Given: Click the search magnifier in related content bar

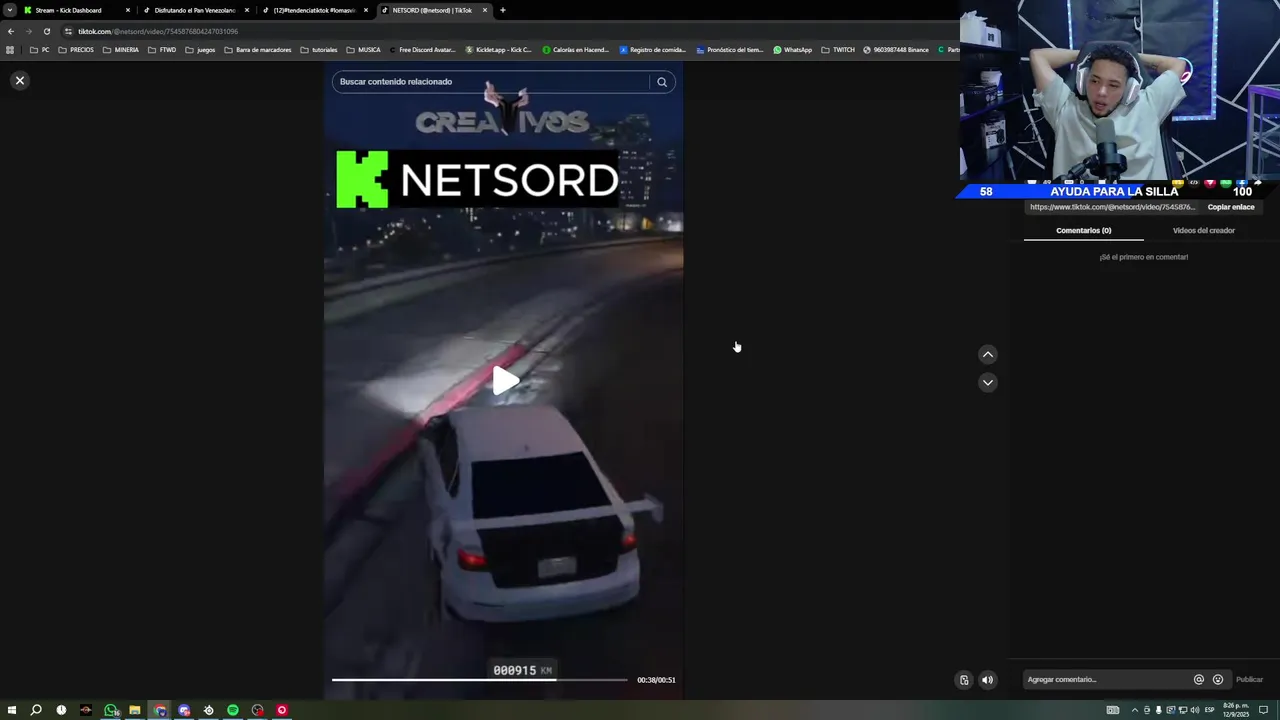Looking at the screenshot, I should pyautogui.click(x=662, y=82).
